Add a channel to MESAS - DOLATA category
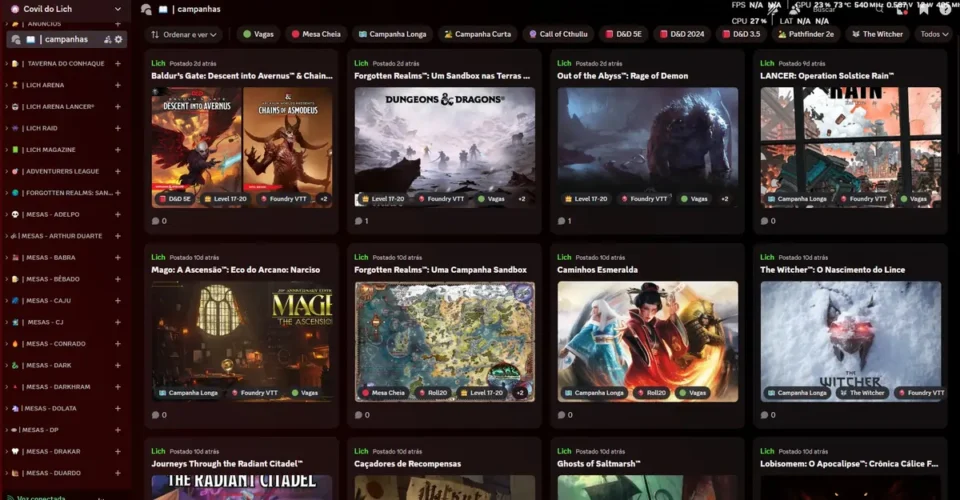Viewport: 960px width, 500px height. (x=118, y=408)
